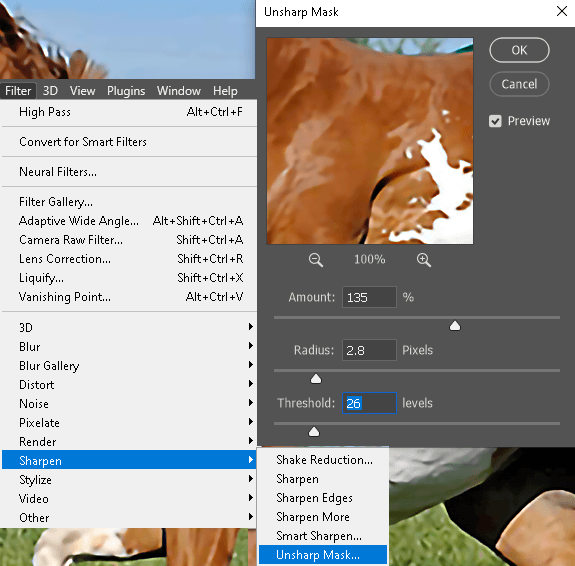
Task: Click the Unsharp Mask preview thumbnail
Action: pyautogui.click(x=370, y=141)
